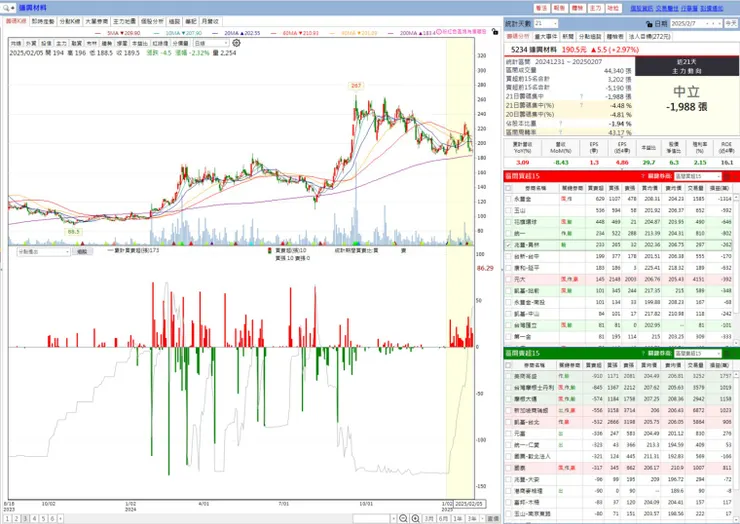Click the 買均價 column header in buy table
Screen dimensions: 740x524
coord(650,188)
